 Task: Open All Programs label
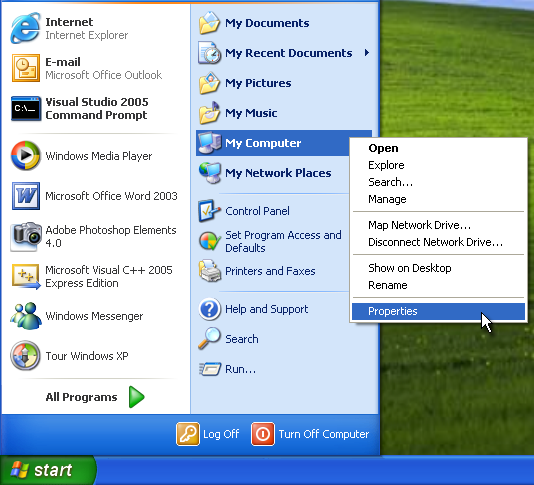point(81,397)
